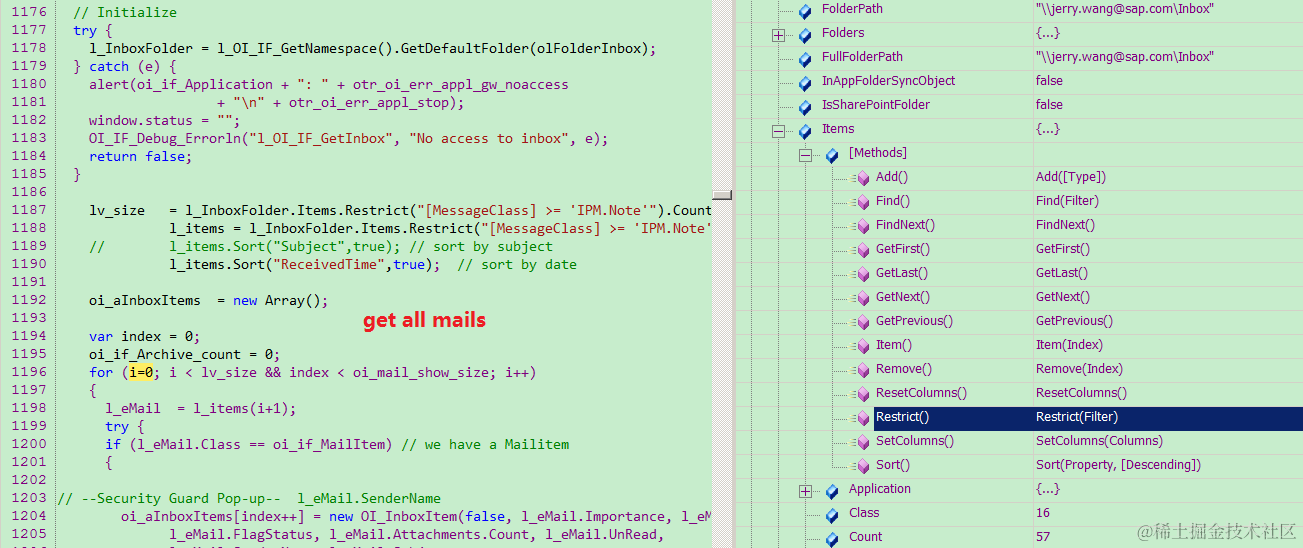Click the Add([Type]) signature value
This screenshot has height=548, width=1303.
pyautogui.click(x=1071, y=177)
